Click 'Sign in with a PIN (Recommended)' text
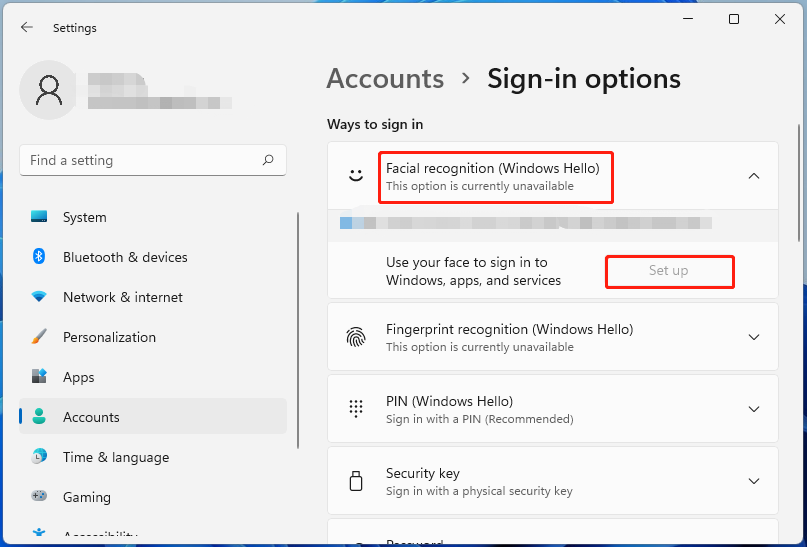The height and width of the screenshot is (547, 807). pos(480,419)
